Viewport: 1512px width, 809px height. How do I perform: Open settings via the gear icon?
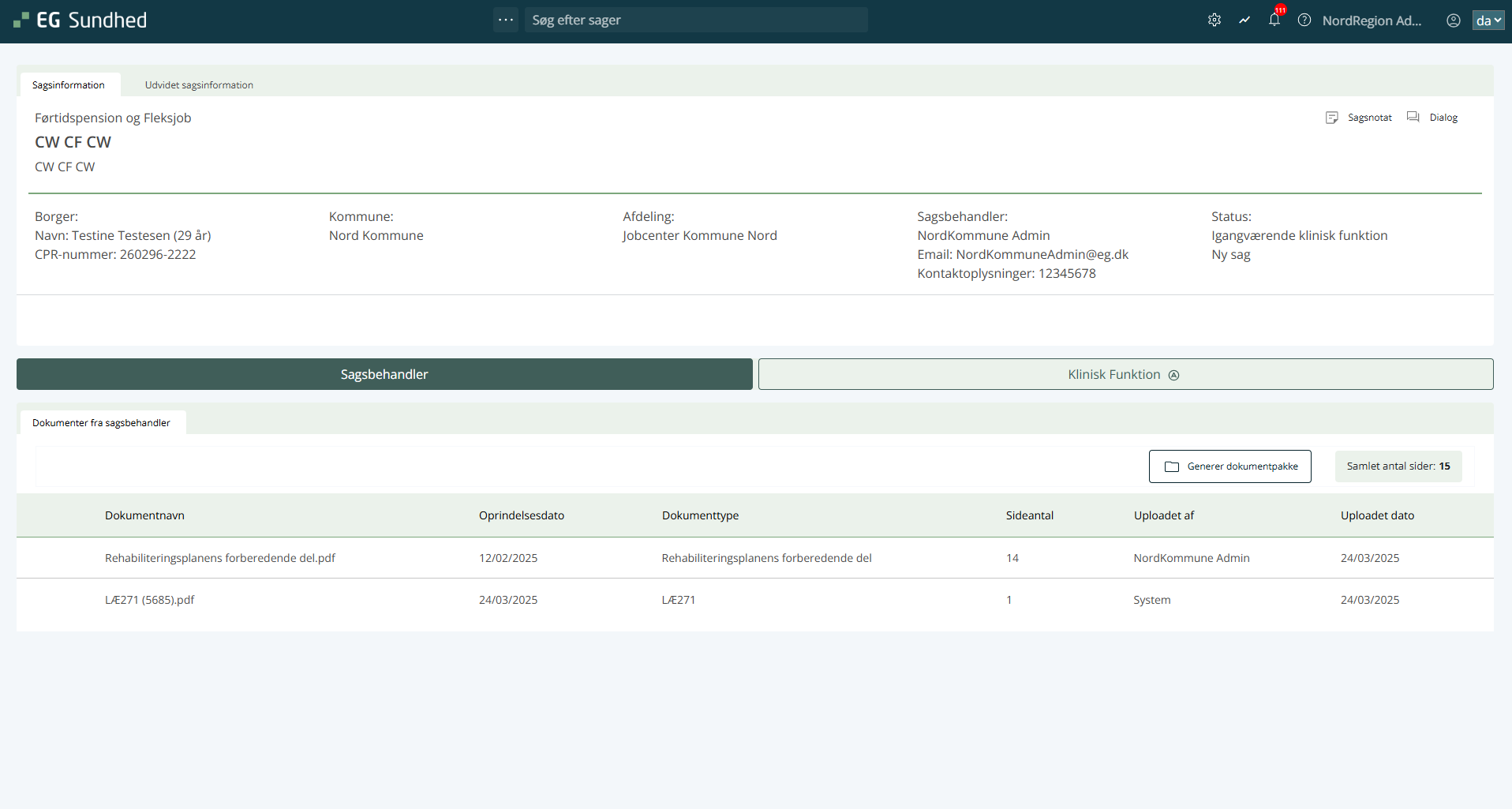coord(1214,21)
